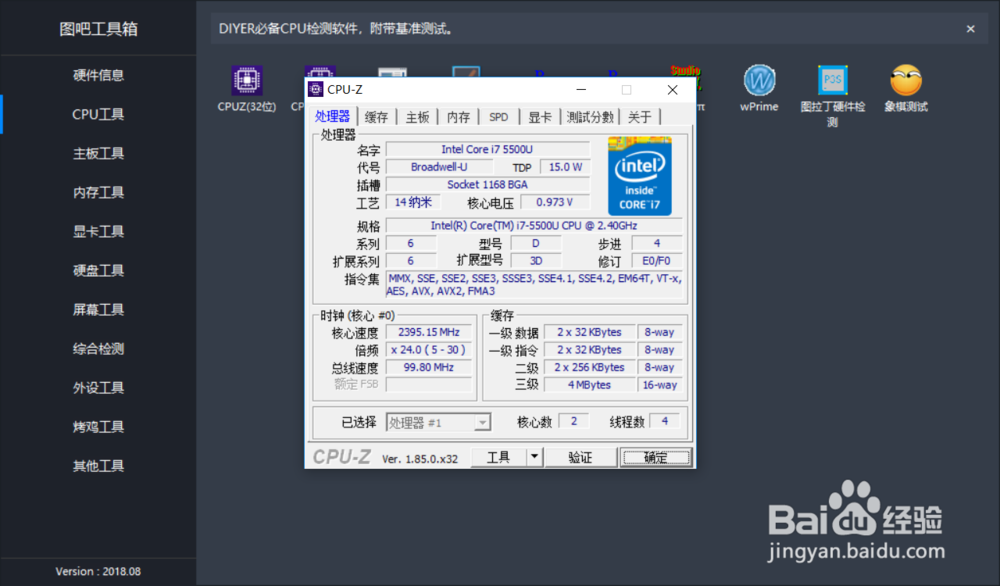Open 其他工具 in the sidebar

tap(98, 466)
